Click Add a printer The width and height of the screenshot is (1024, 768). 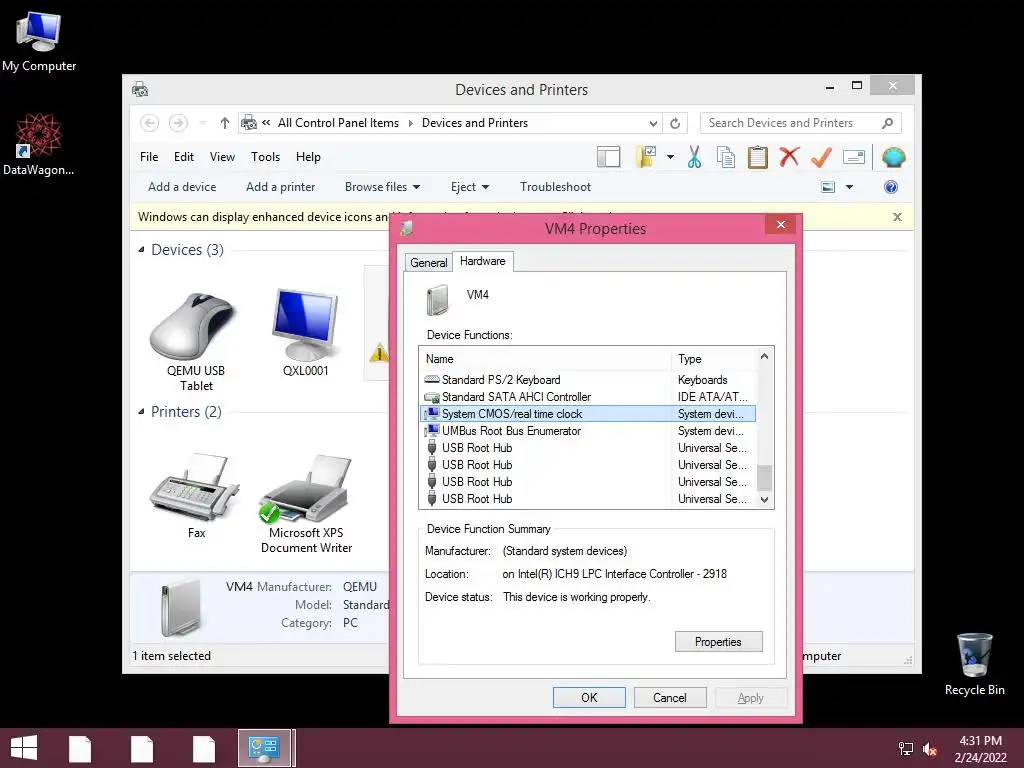[x=280, y=187]
